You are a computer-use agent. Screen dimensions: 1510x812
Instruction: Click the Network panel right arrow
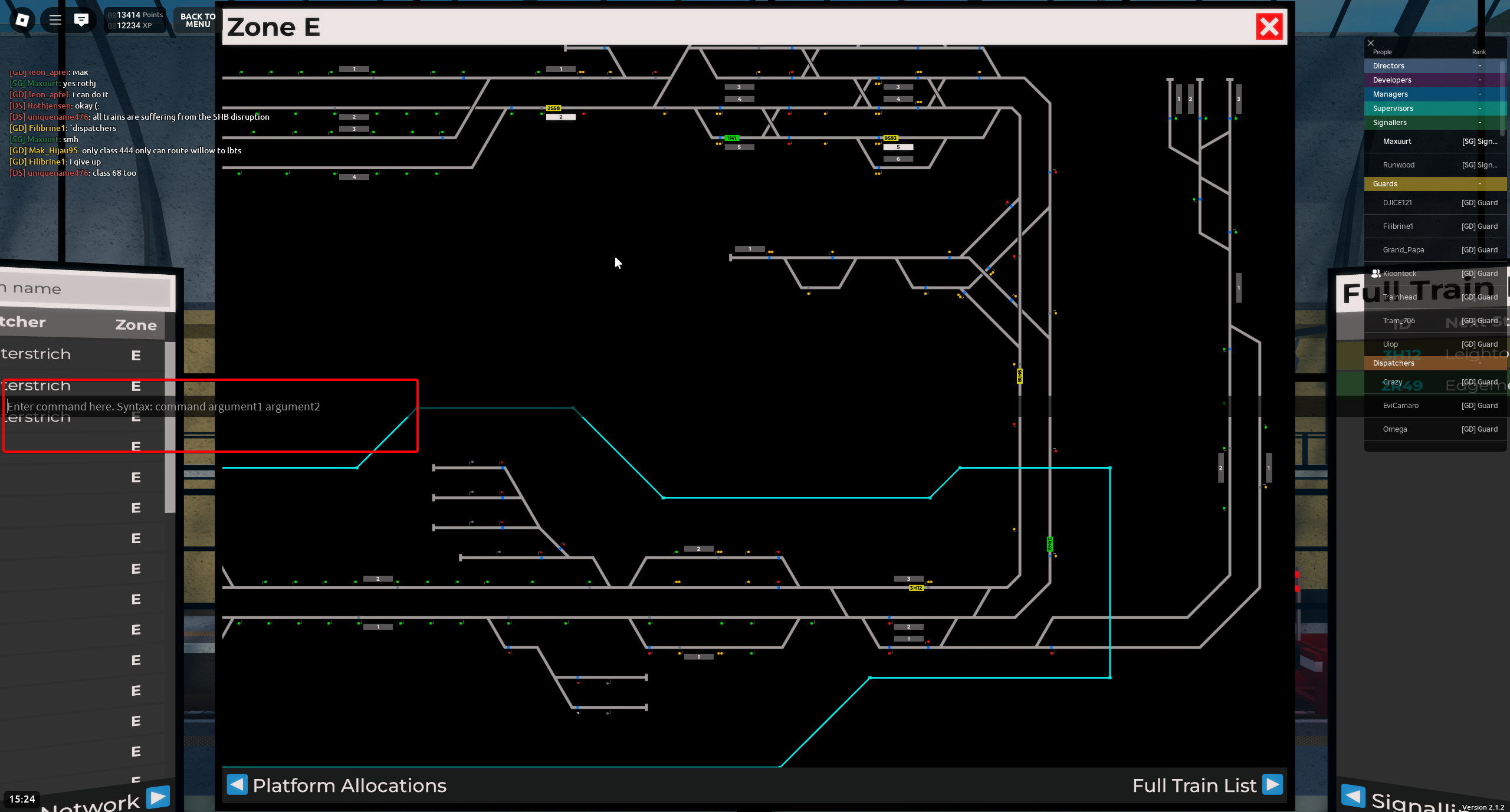157,797
